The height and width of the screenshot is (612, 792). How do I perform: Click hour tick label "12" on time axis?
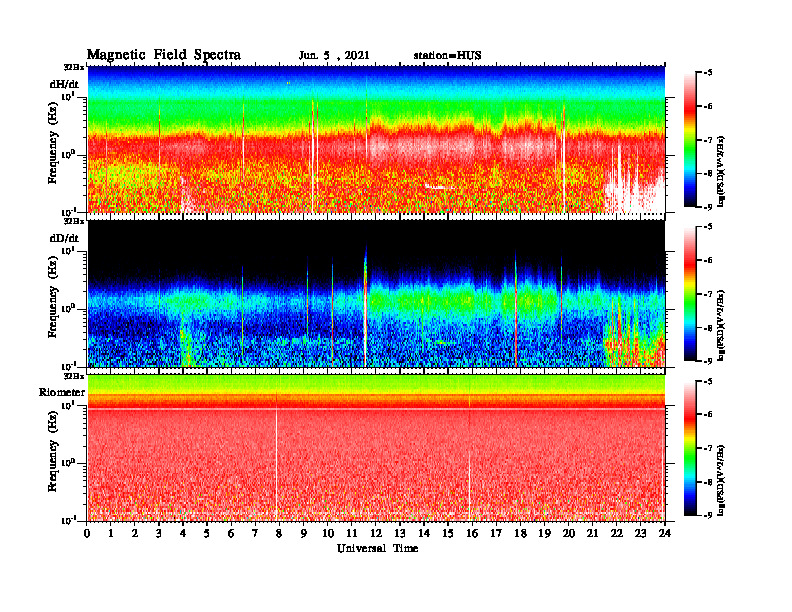[x=376, y=534]
